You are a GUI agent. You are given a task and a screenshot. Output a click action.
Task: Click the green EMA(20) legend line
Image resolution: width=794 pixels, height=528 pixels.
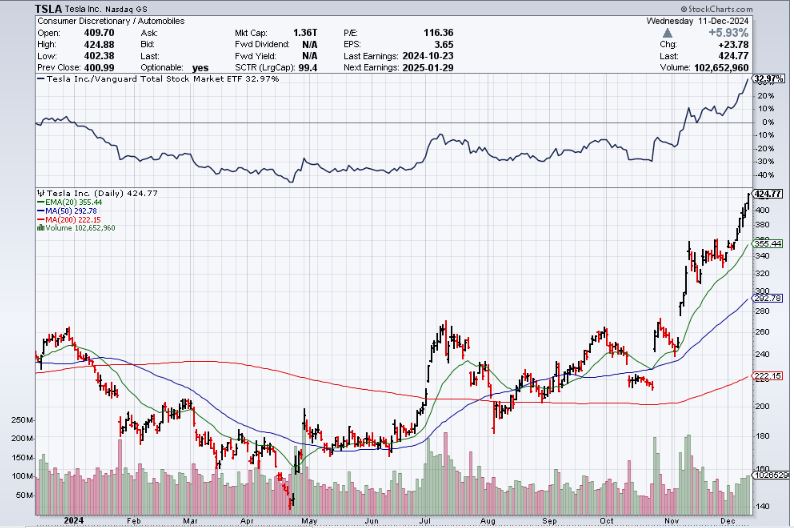(41, 202)
